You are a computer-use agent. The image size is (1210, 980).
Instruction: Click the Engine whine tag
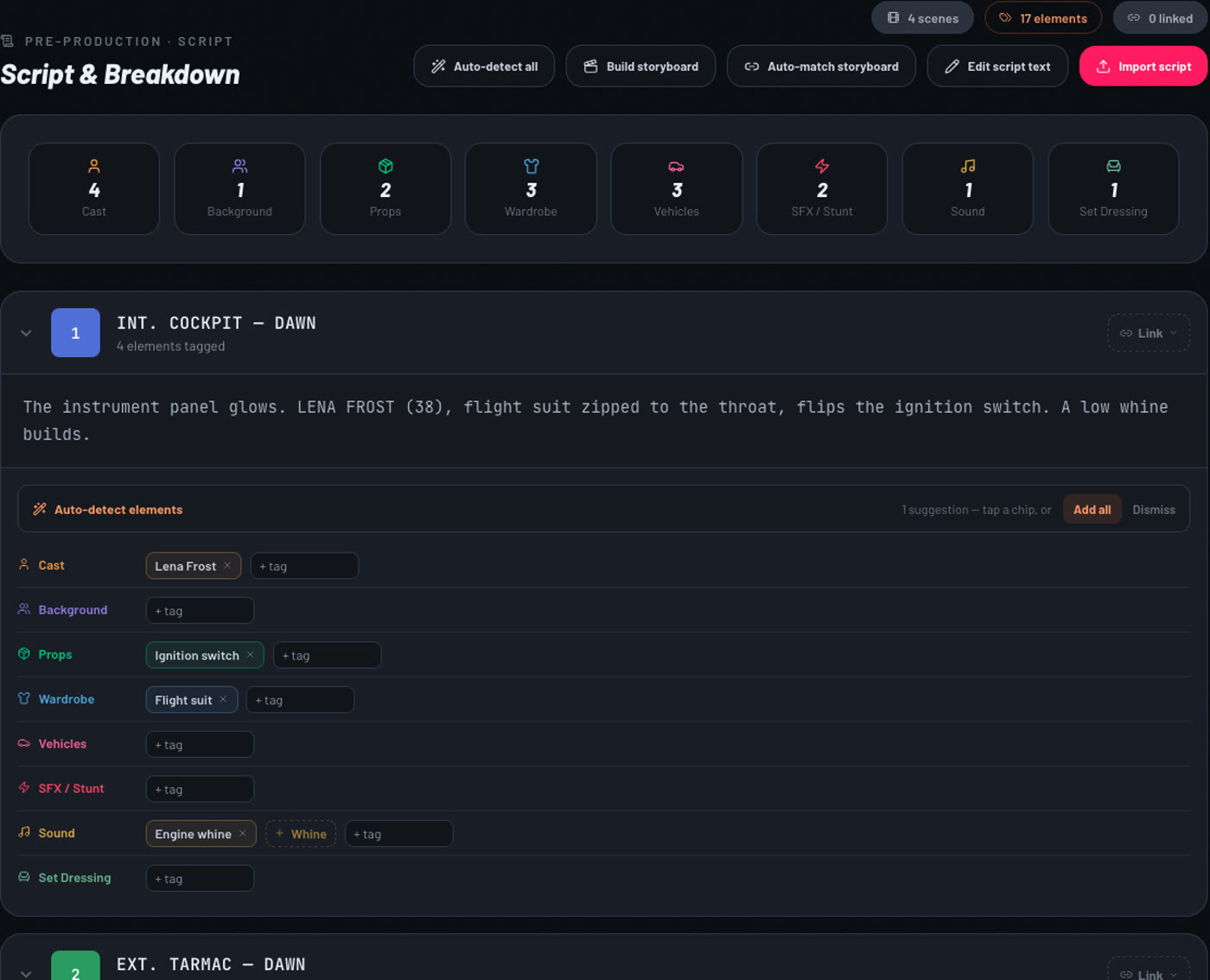click(x=201, y=833)
